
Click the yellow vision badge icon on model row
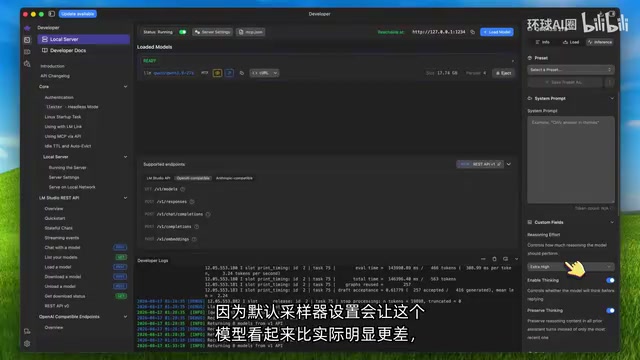[x=218, y=73]
